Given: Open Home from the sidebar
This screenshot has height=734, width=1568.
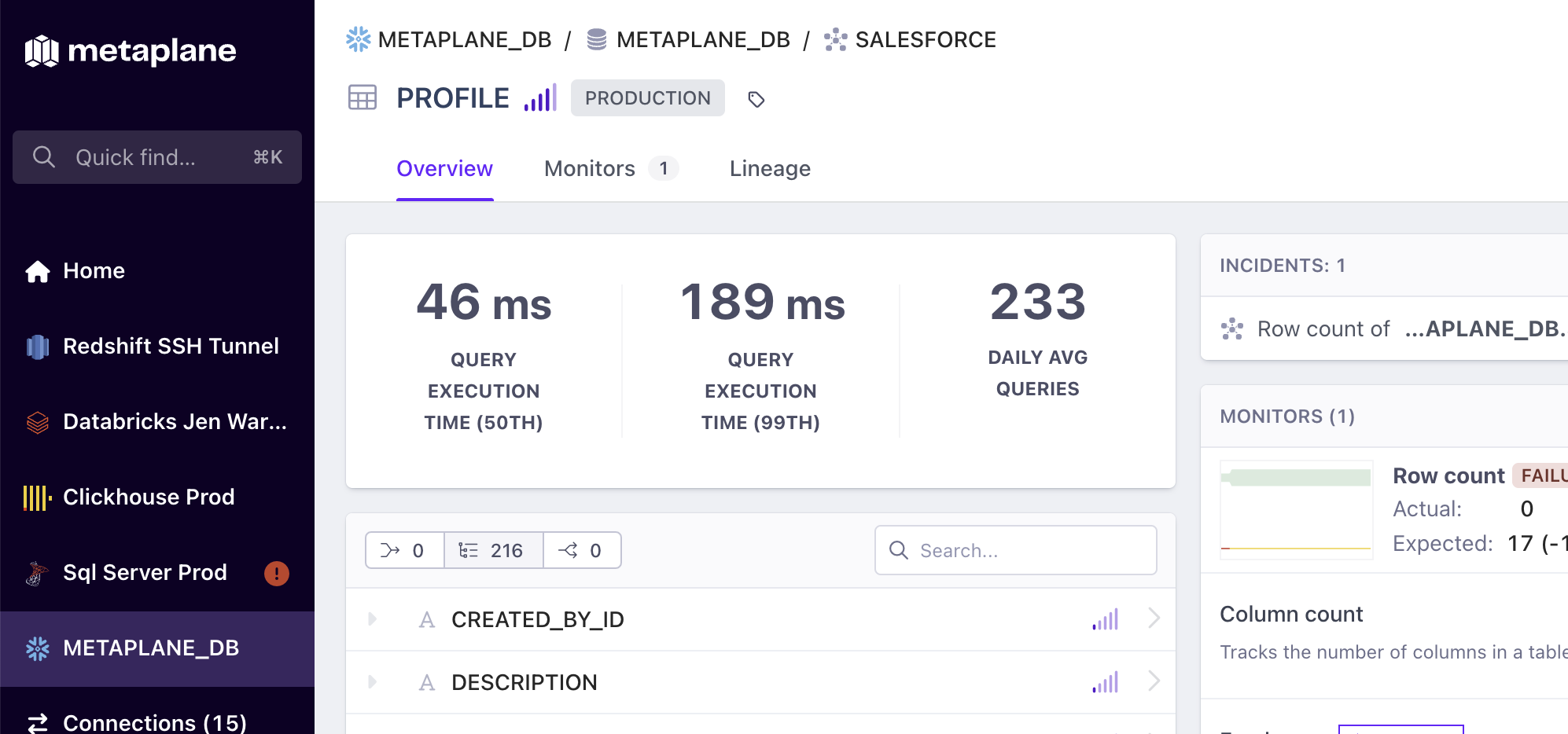Looking at the screenshot, I should tap(94, 271).
